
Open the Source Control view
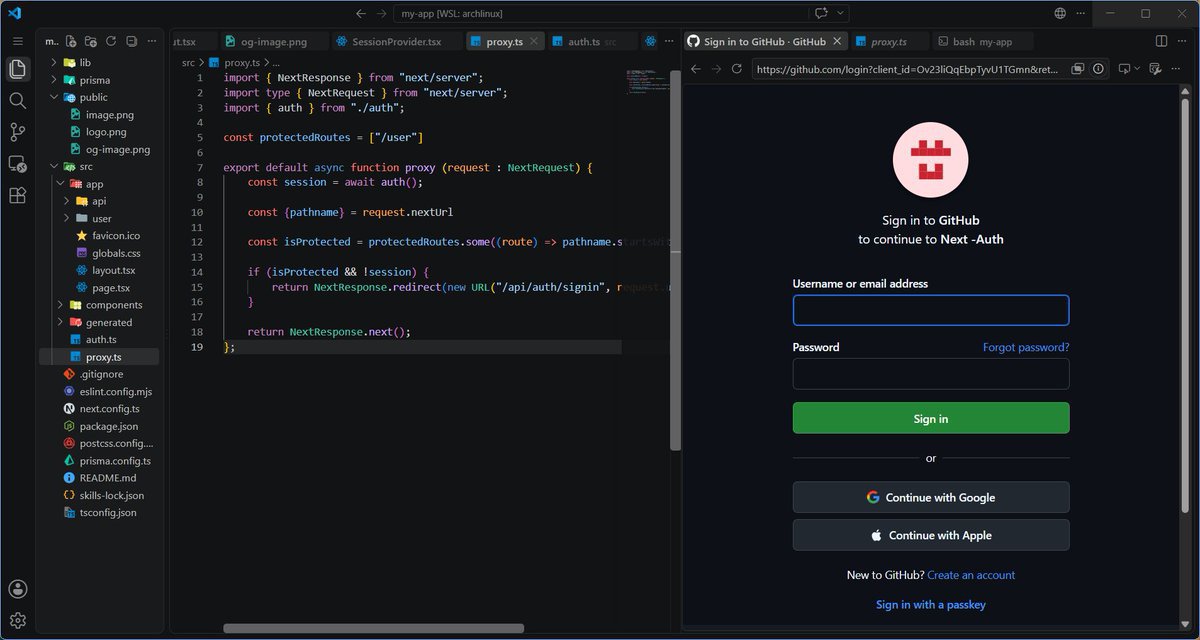click(17, 132)
